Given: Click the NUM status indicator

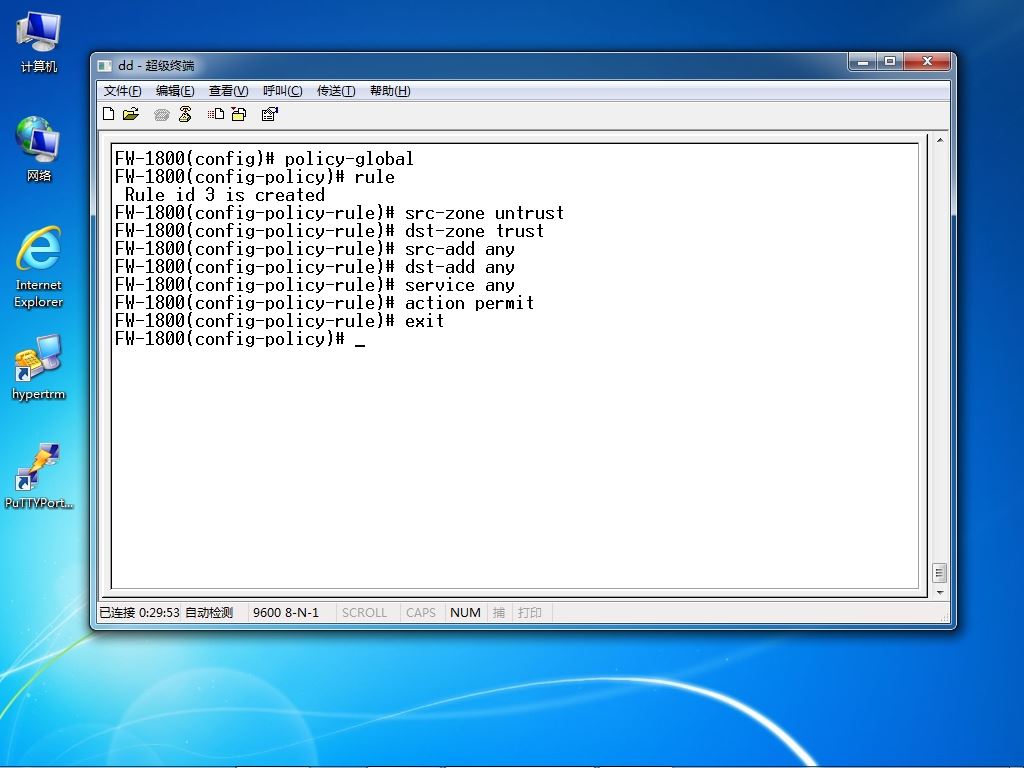Looking at the screenshot, I should coord(465,613).
